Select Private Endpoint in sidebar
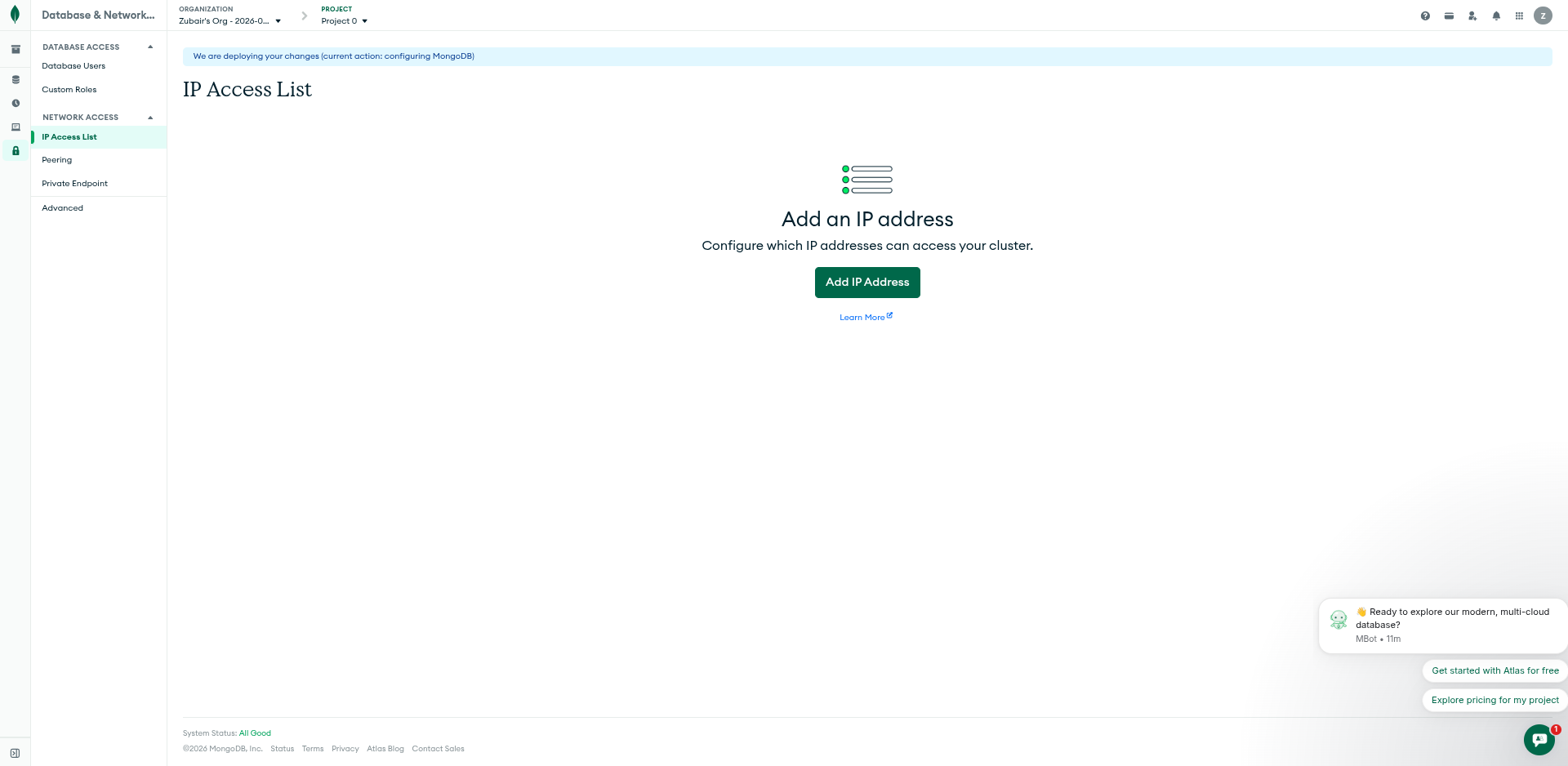The width and height of the screenshot is (1568, 766). click(x=74, y=184)
